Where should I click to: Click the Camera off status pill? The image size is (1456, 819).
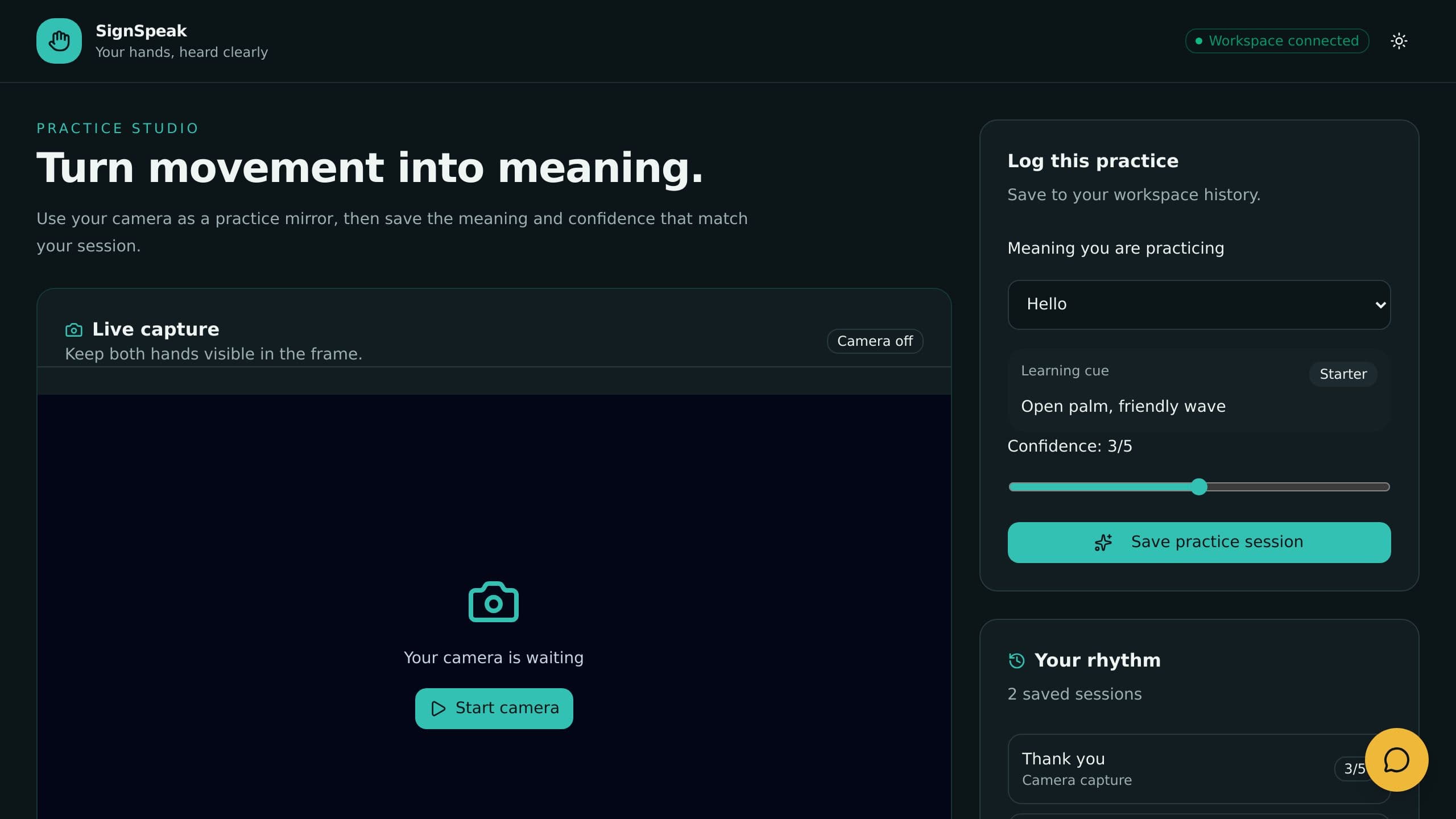pos(875,341)
